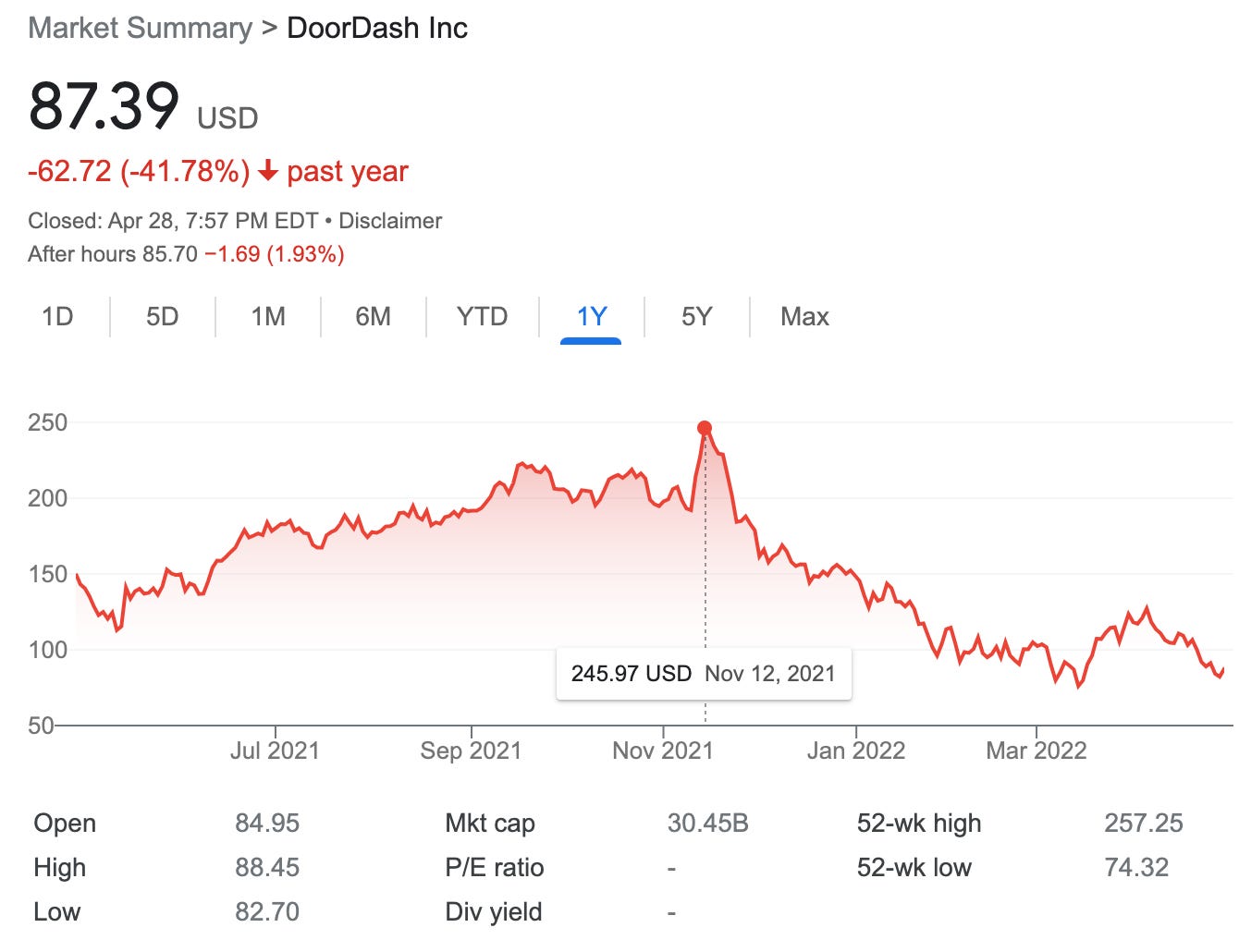Image resolution: width=1239 pixels, height=952 pixels.
Task: Click the red down arrow icon
Action: [268, 171]
